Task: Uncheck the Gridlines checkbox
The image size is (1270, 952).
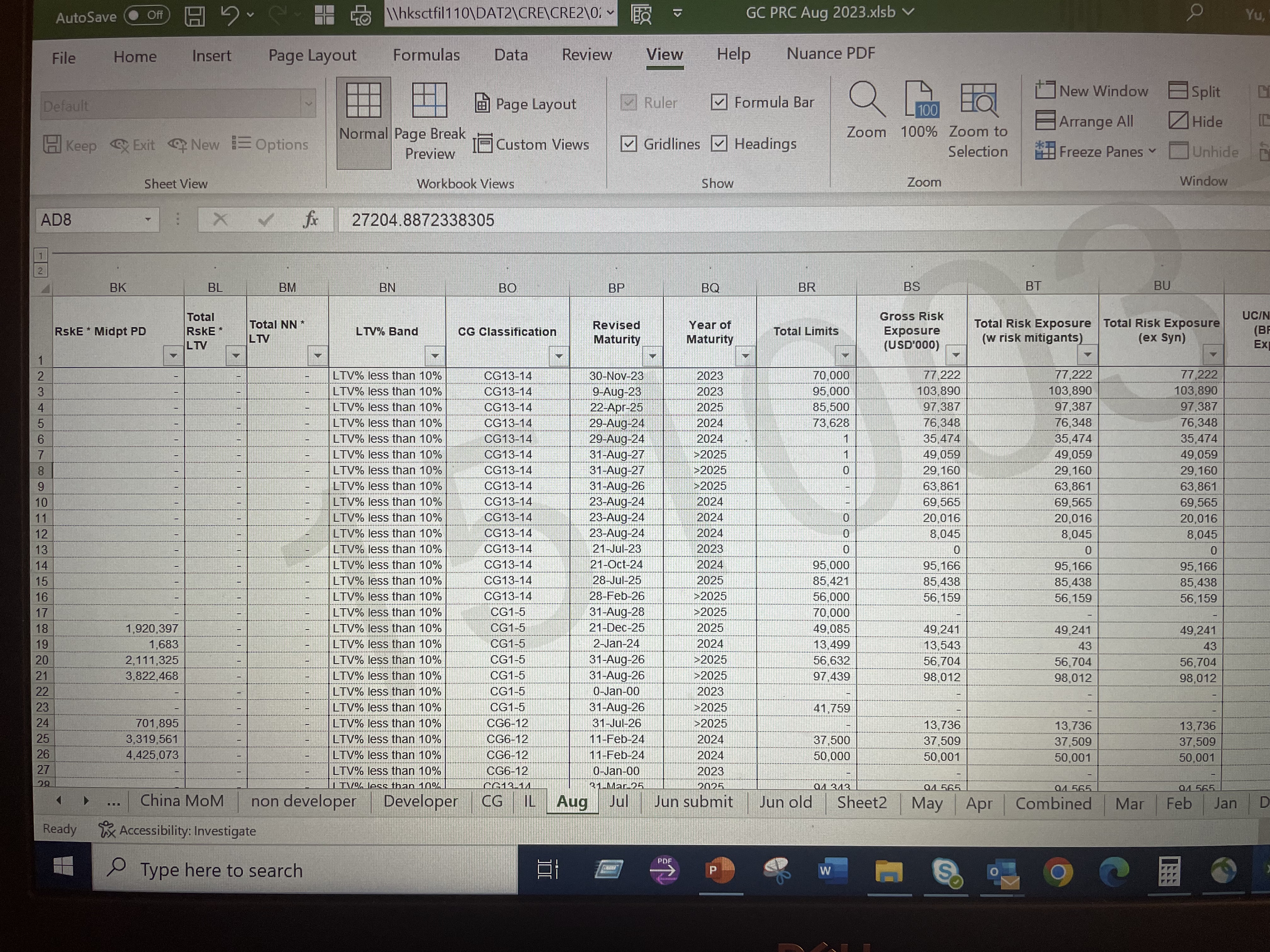Action: (x=629, y=144)
